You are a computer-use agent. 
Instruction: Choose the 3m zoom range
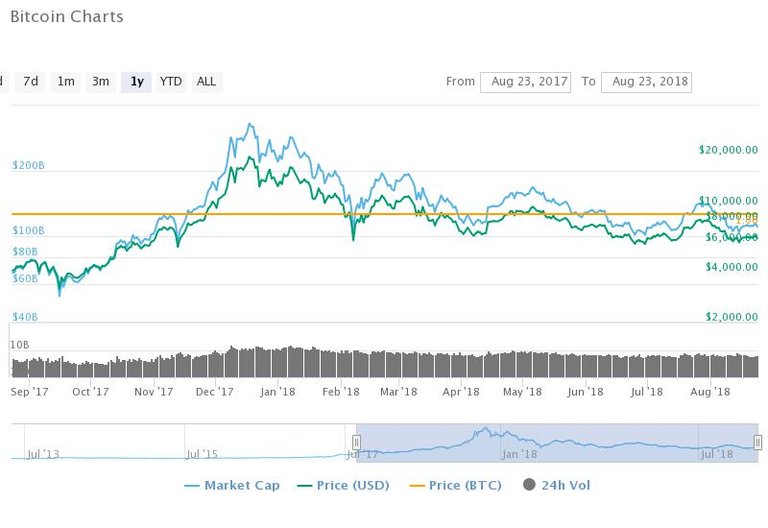(x=101, y=81)
